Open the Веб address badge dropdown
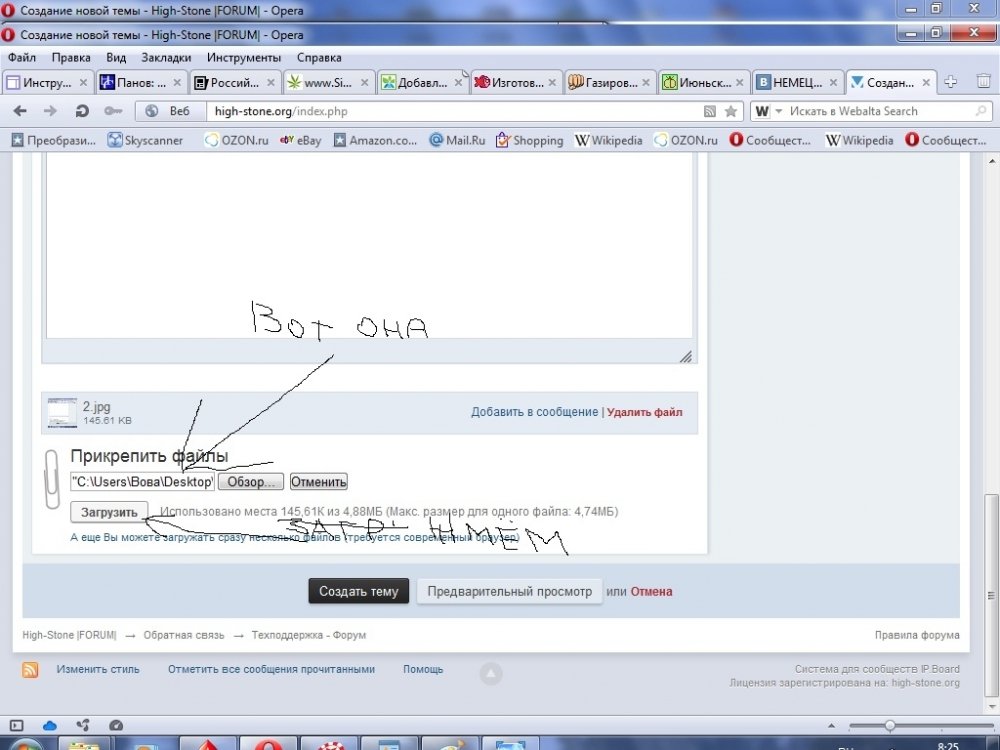 point(170,111)
